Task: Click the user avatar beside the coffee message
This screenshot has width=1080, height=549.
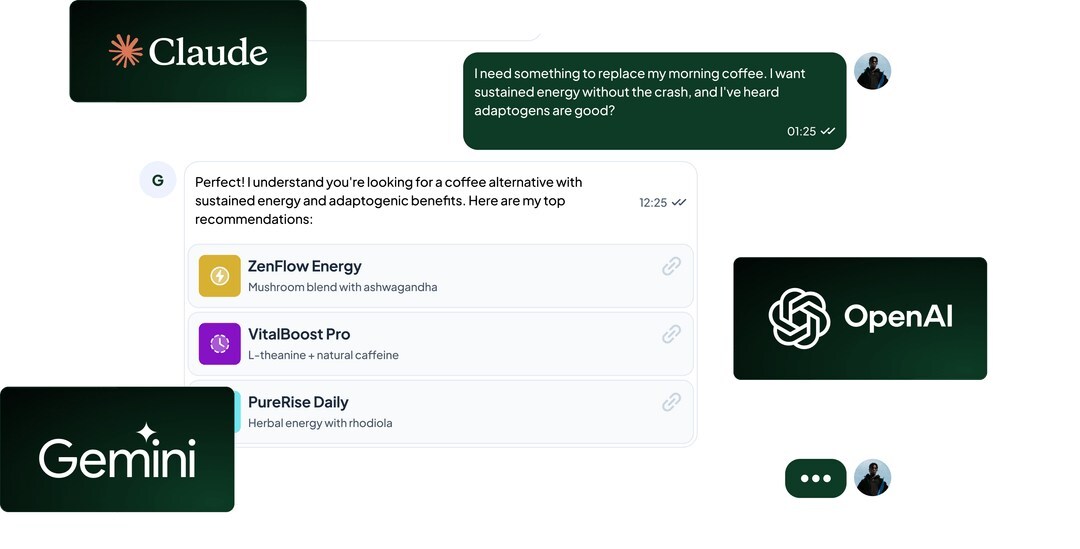Action: tap(872, 71)
